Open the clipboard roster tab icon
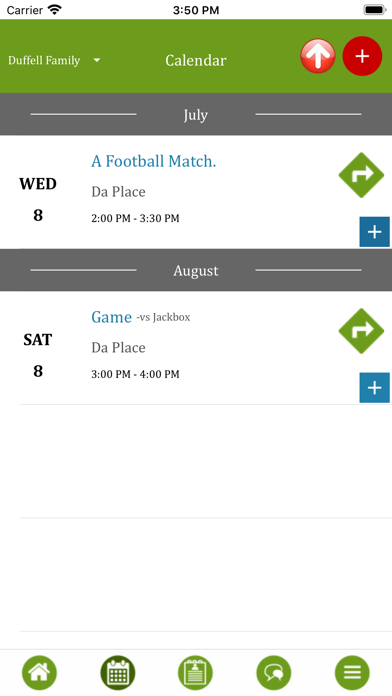The width and height of the screenshot is (392, 696). 195,673
